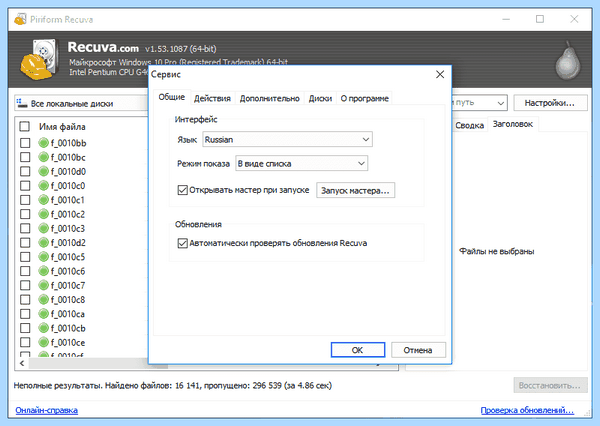This screenshot has height=426, width=600.
Task: Check the box for file f_0010d0
Action: [x=25, y=171]
